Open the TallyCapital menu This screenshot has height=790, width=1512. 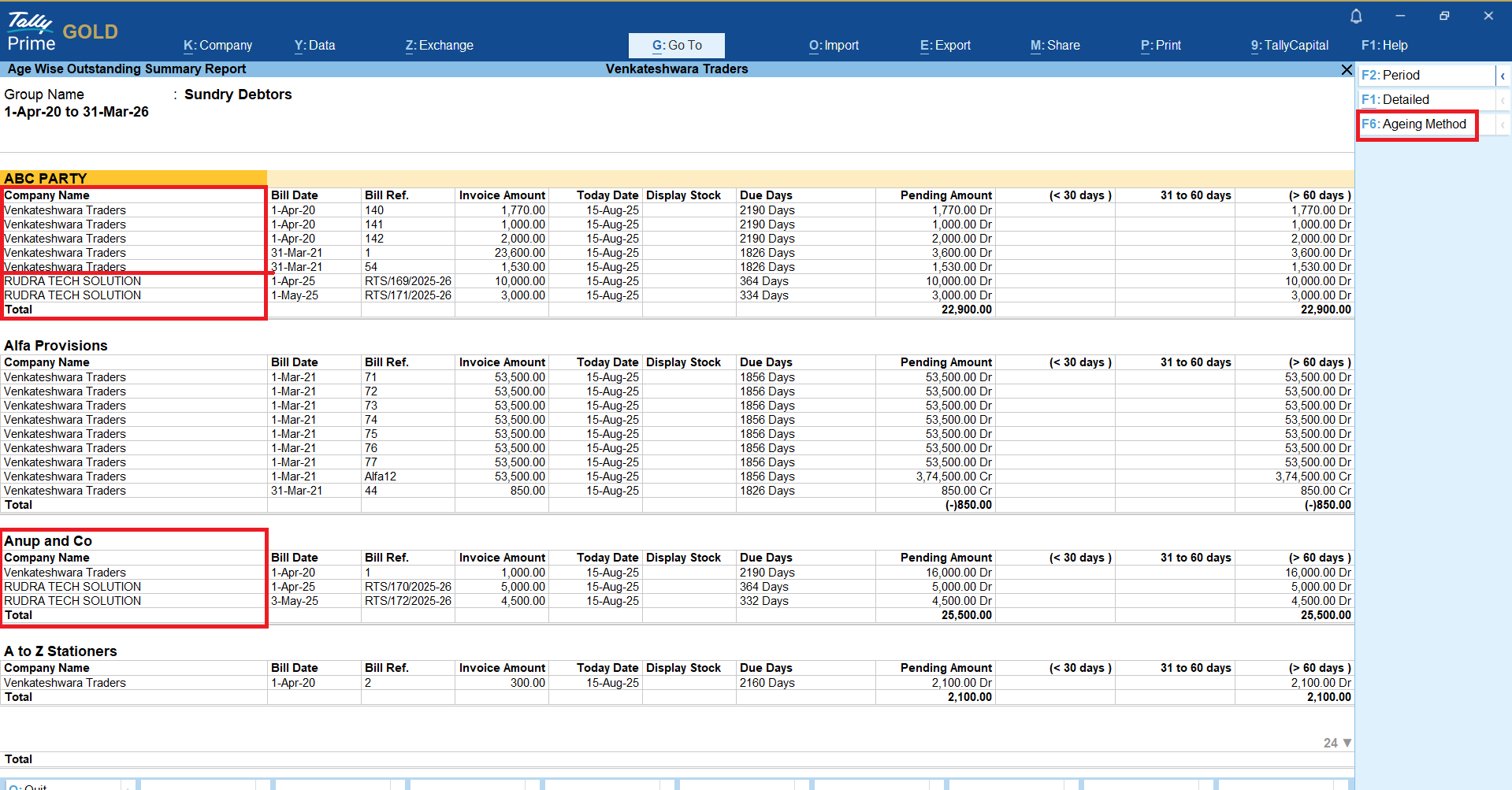1289,46
